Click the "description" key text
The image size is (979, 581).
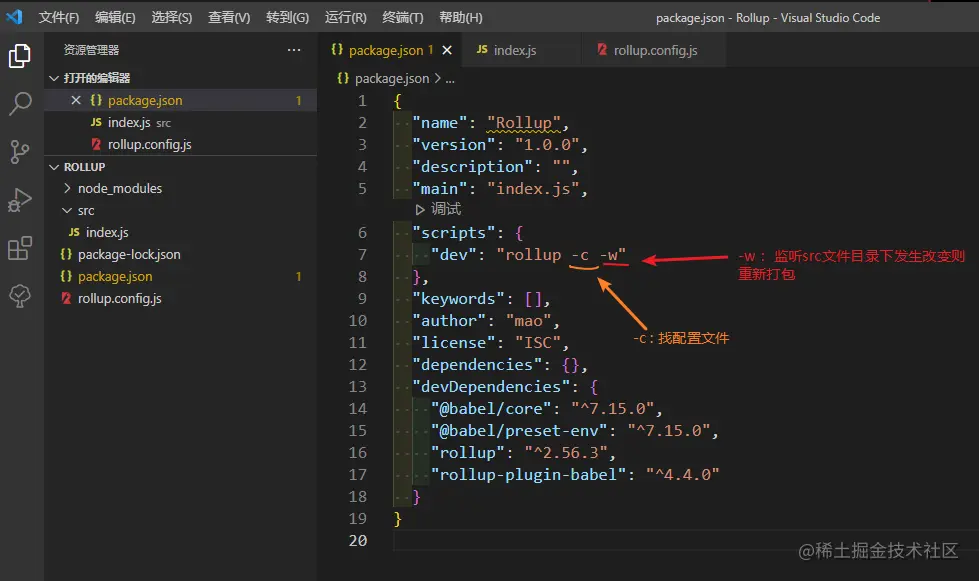click(472, 167)
